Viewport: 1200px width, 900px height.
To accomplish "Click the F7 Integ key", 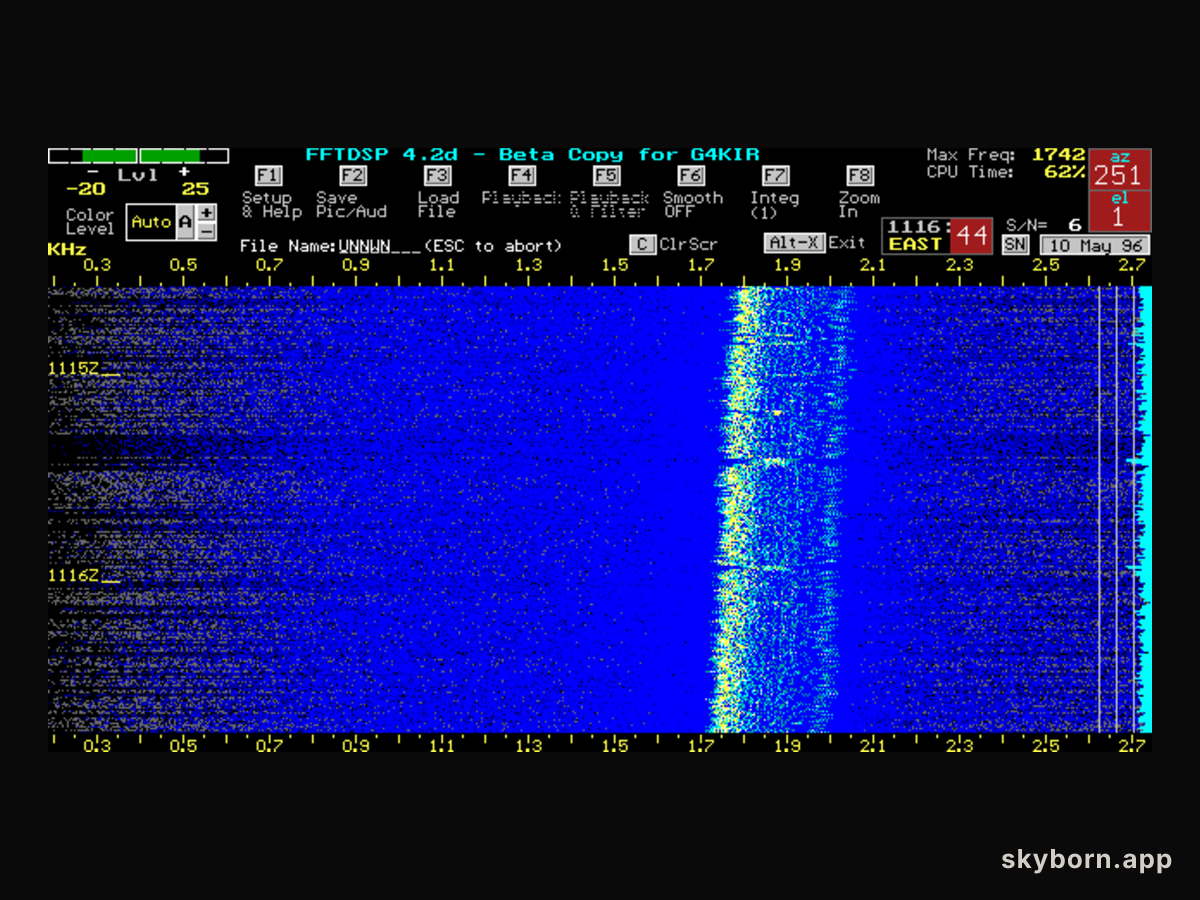I will 775,176.
